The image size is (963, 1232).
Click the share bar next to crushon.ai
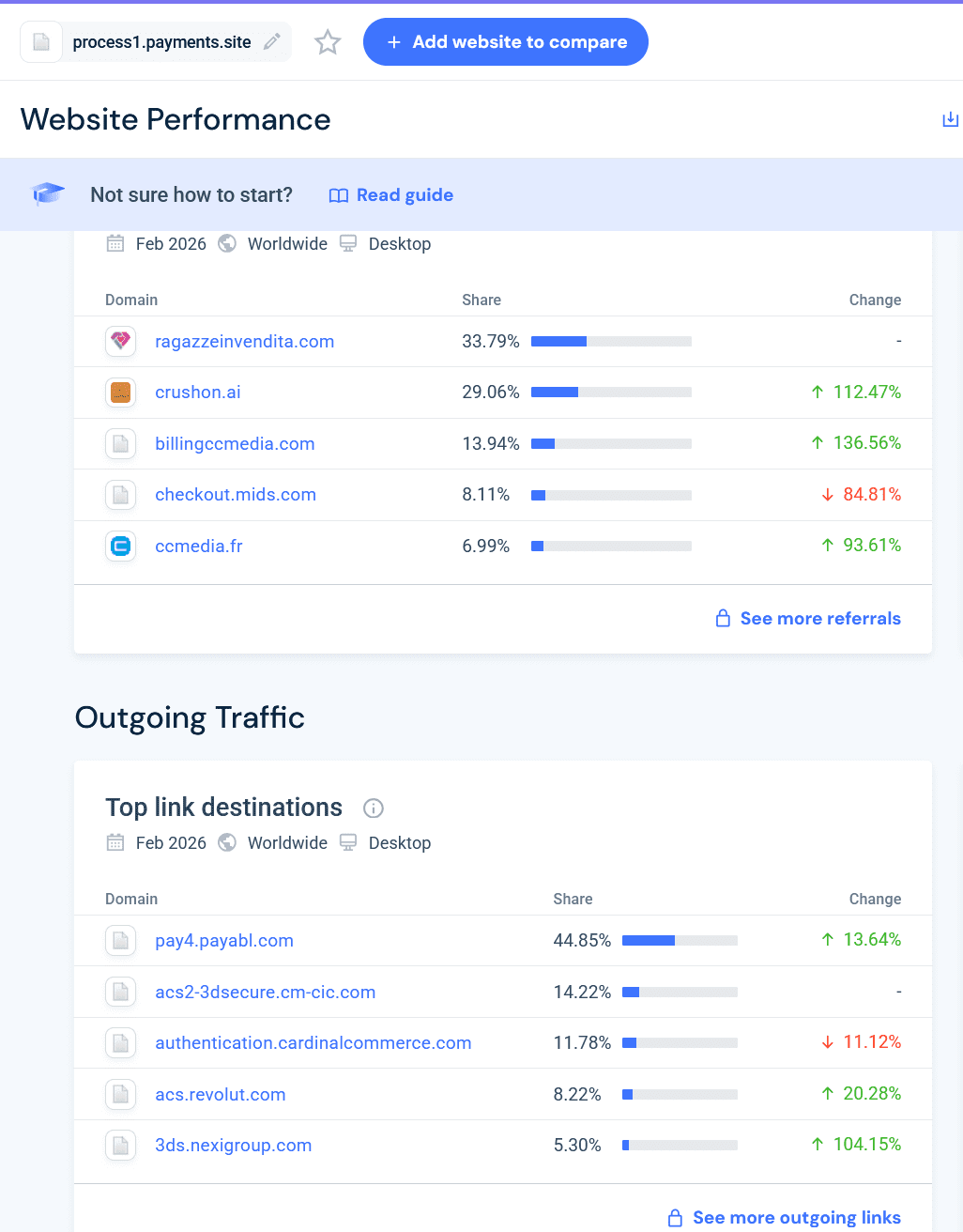point(611,393)
